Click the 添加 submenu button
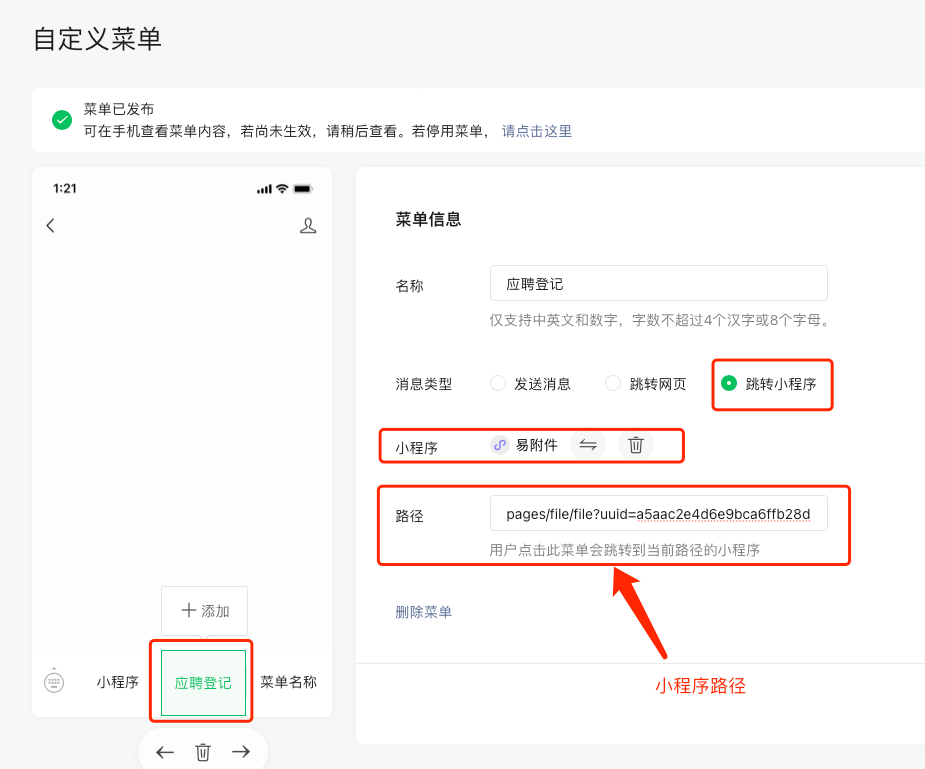925x769 pixels. (x=204, y=611)
